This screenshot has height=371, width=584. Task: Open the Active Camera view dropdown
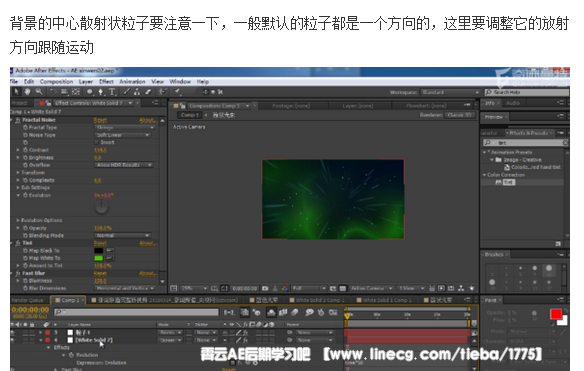(x=371, y=288)
